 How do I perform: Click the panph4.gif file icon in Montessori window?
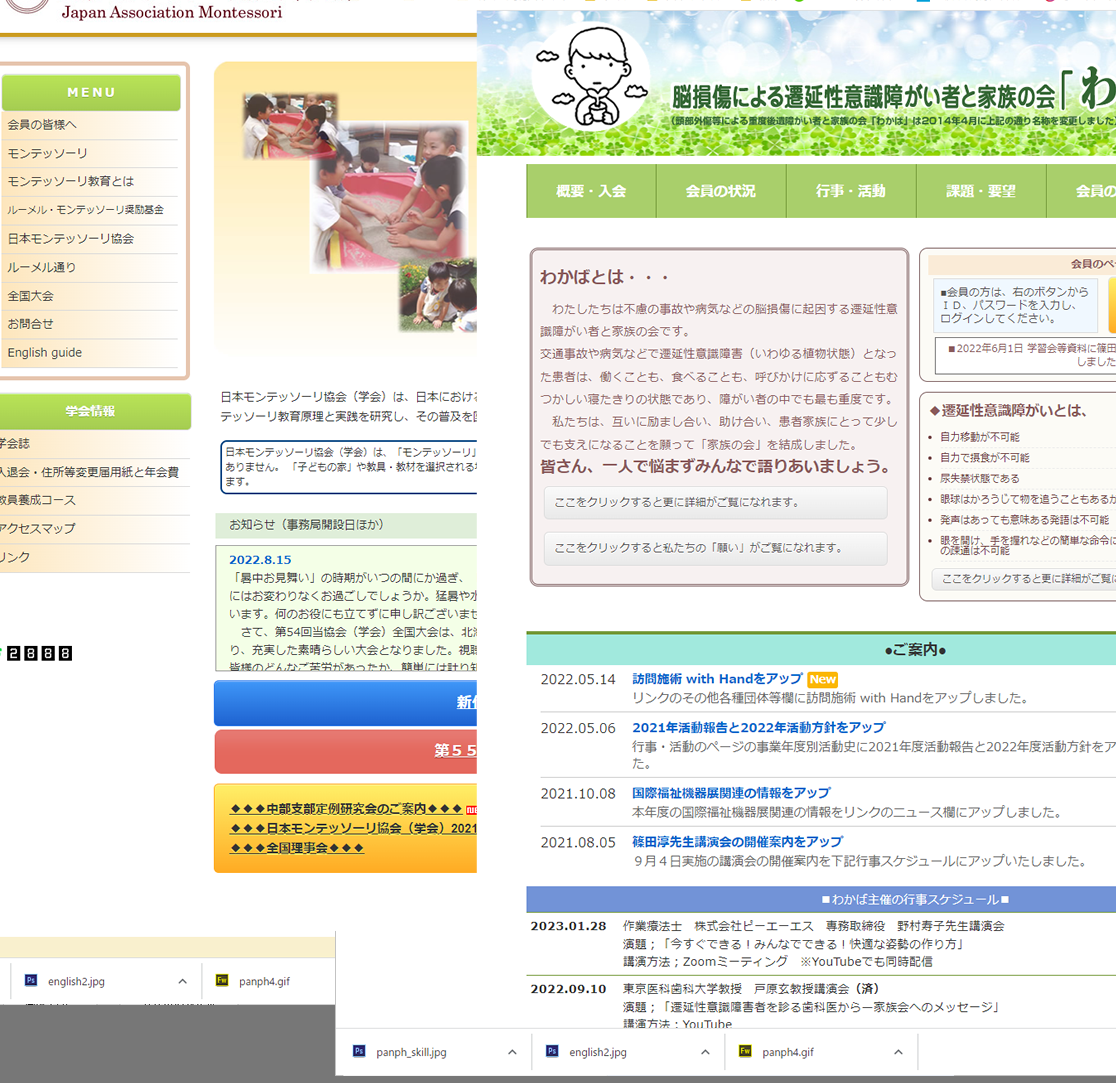[x=222, y=981]
